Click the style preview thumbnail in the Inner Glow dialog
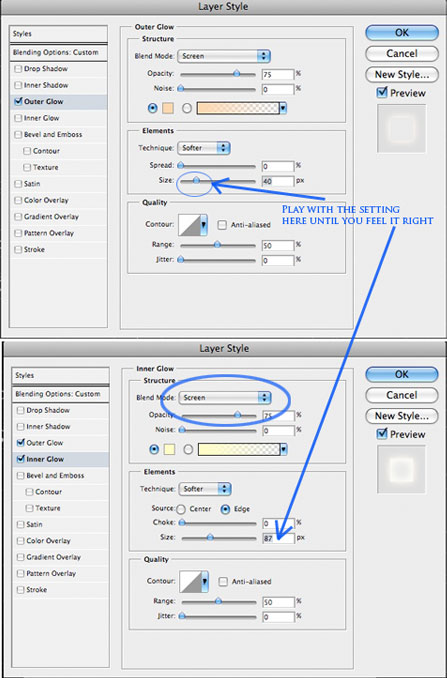447x678 pixels. click(401, 469)
